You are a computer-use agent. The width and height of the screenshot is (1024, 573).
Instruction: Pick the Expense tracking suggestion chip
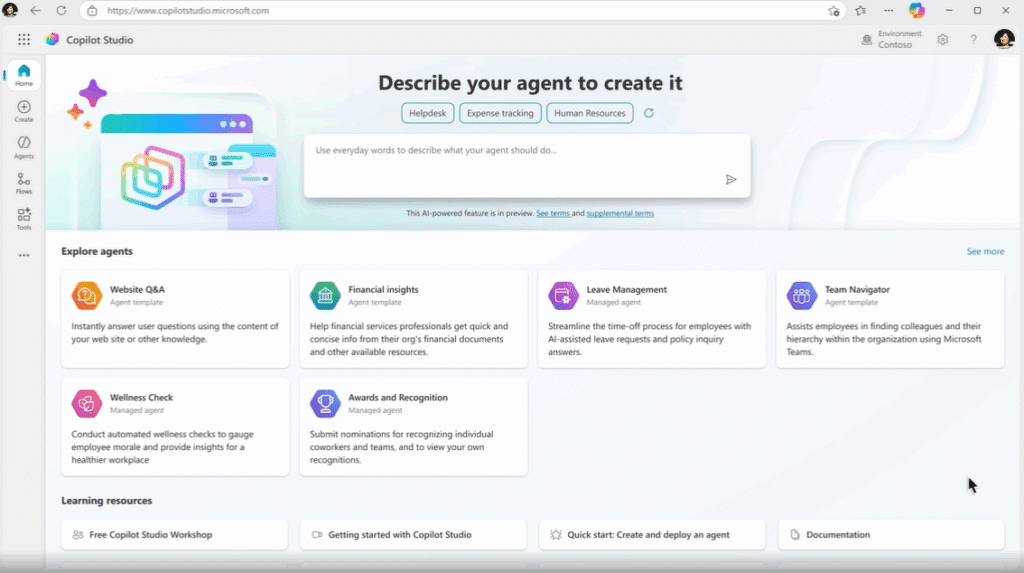501,113
